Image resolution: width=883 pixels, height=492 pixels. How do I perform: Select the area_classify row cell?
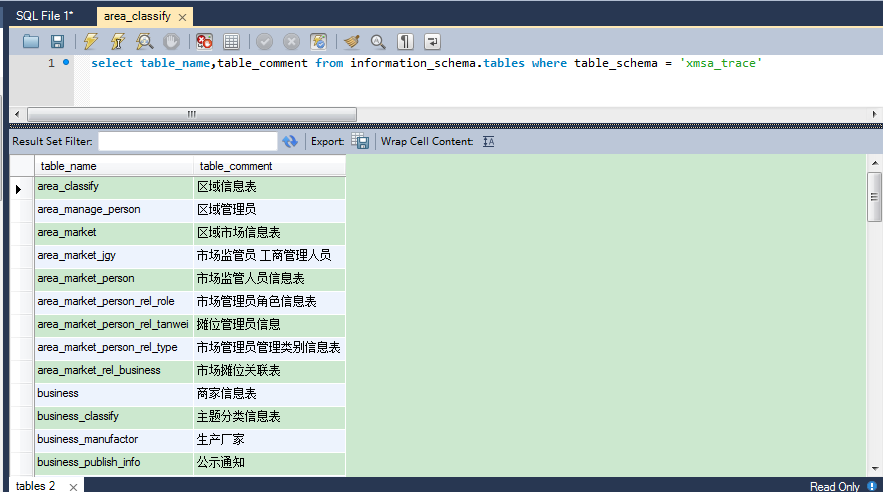[114, 187]
